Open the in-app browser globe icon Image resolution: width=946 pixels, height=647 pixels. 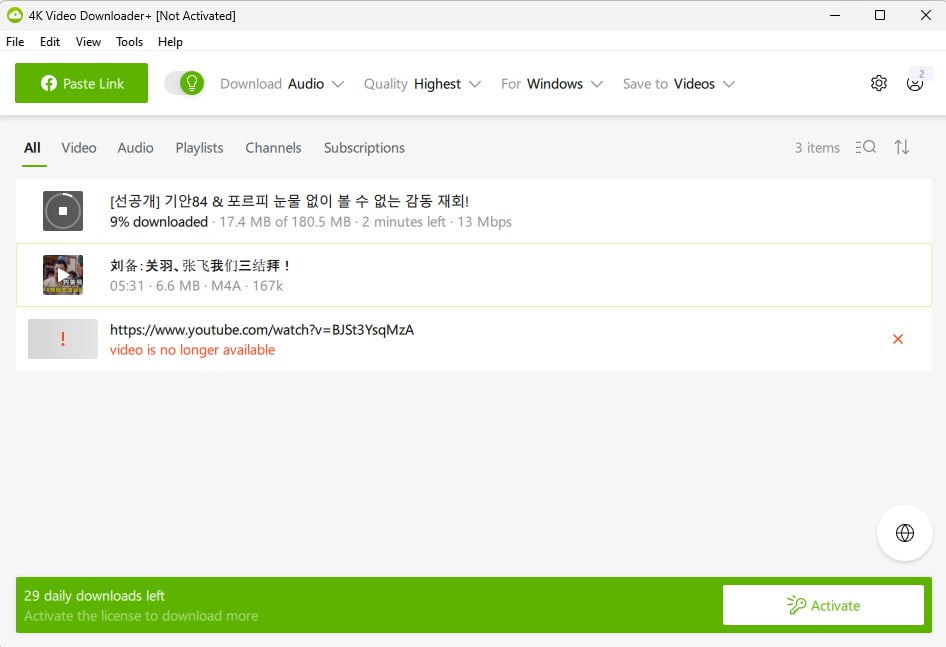point(905,533)
